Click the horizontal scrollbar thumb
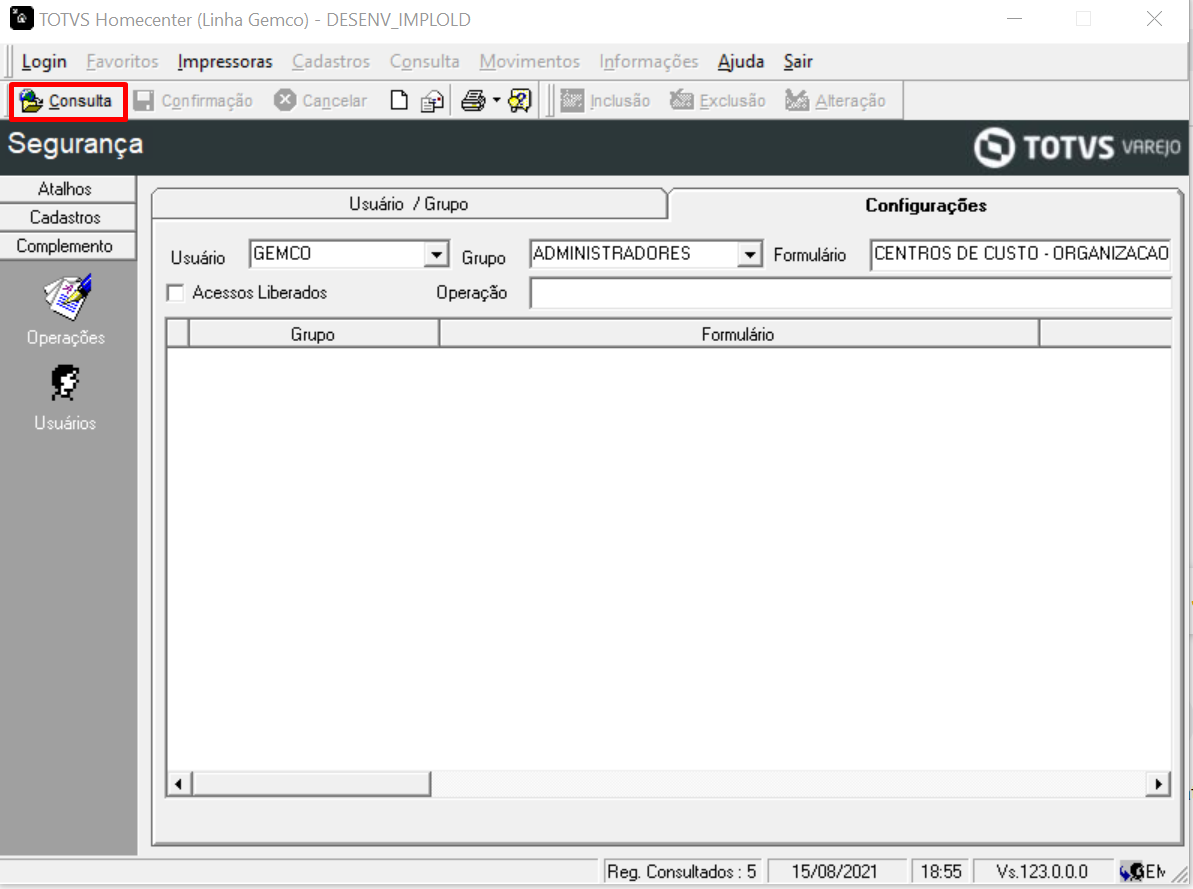Image resolution: width=1193 pixels, height=889 pixels. pyautogui.click(x=311, y=784)
